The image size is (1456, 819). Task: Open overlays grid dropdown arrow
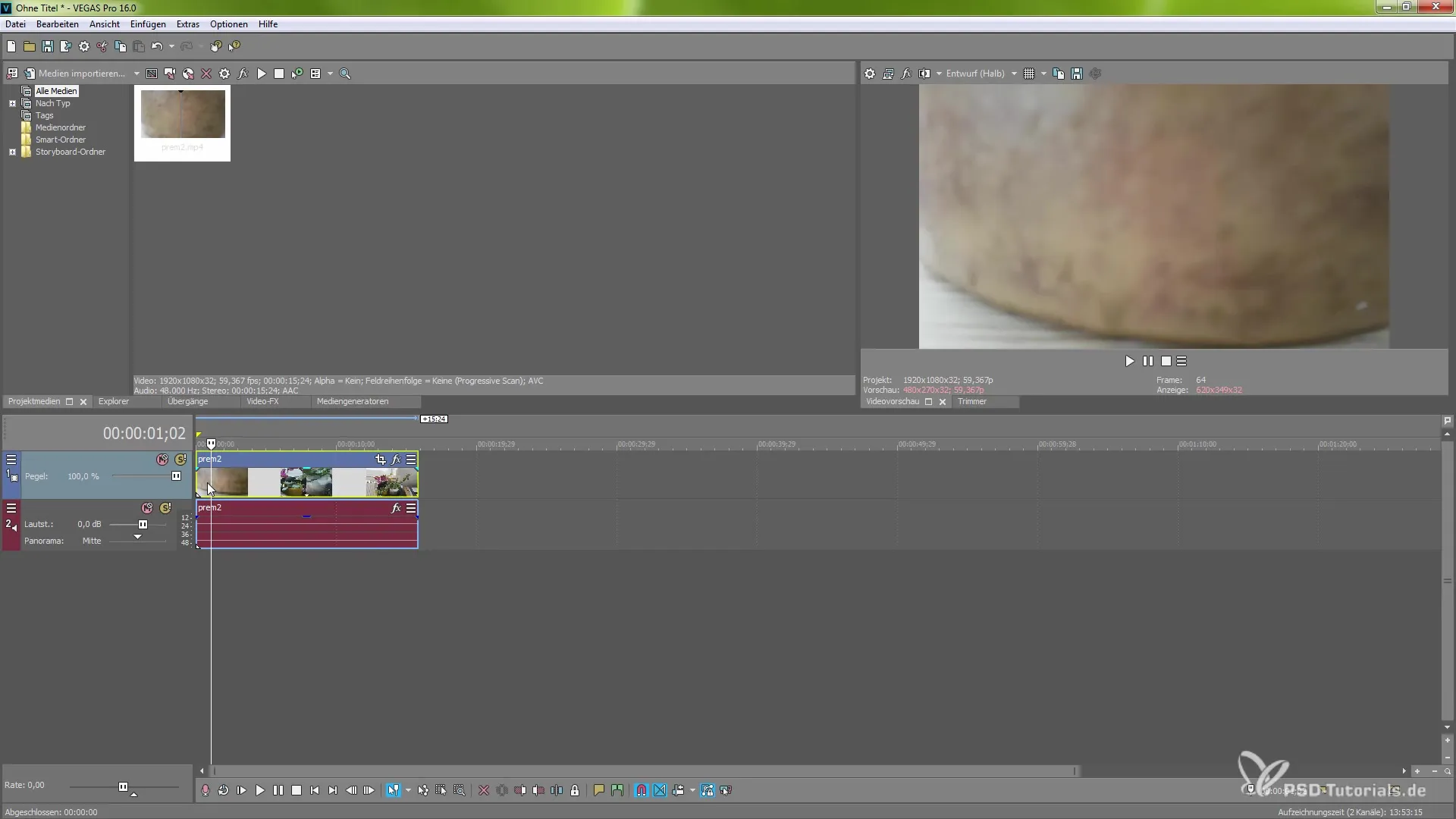pos(1043,74)
